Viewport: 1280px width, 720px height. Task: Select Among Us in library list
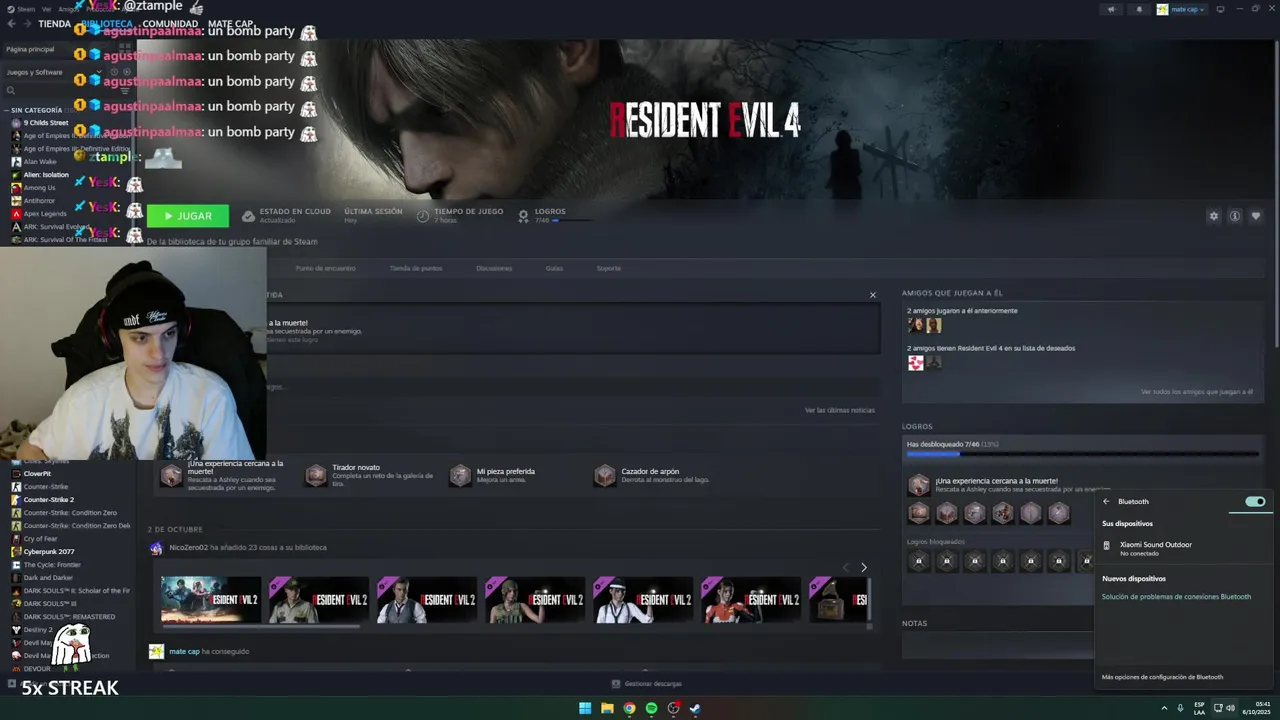tap(39, 188)
